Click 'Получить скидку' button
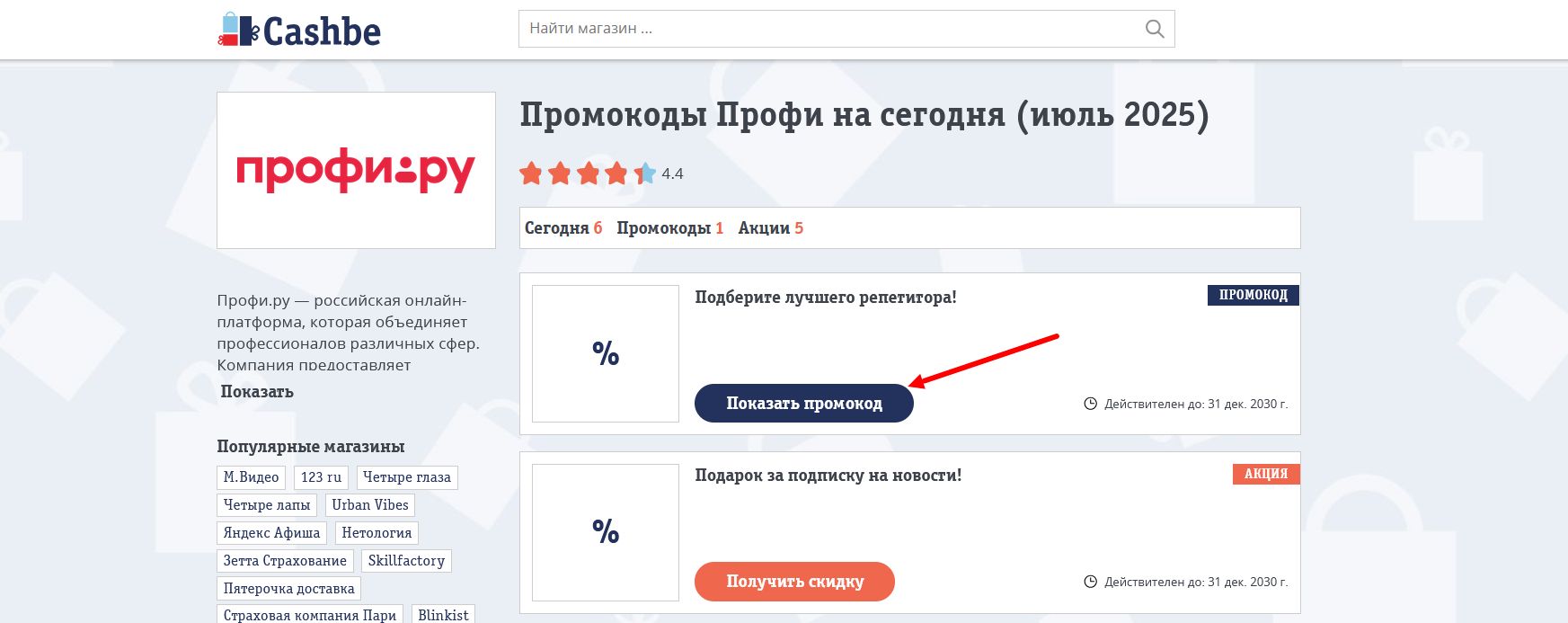Image resolution: width=1568 pixels, height=623 pixels. coord(794,581)
